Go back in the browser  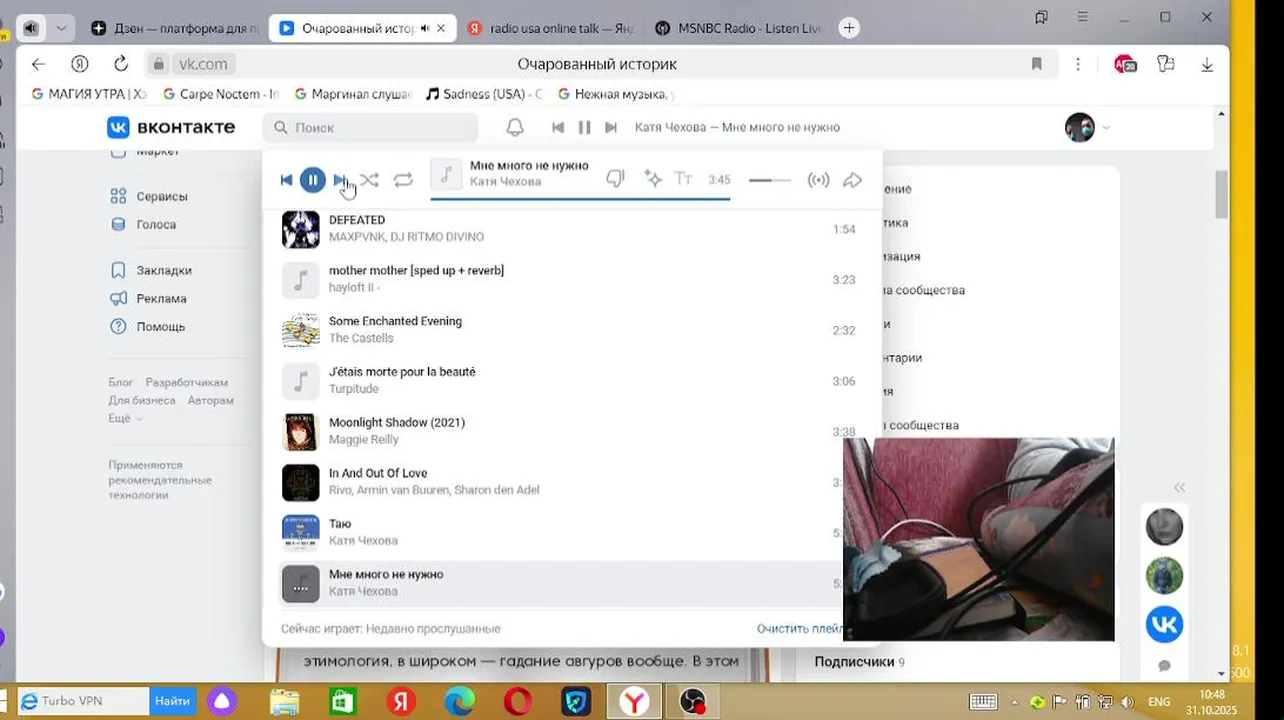38,64
